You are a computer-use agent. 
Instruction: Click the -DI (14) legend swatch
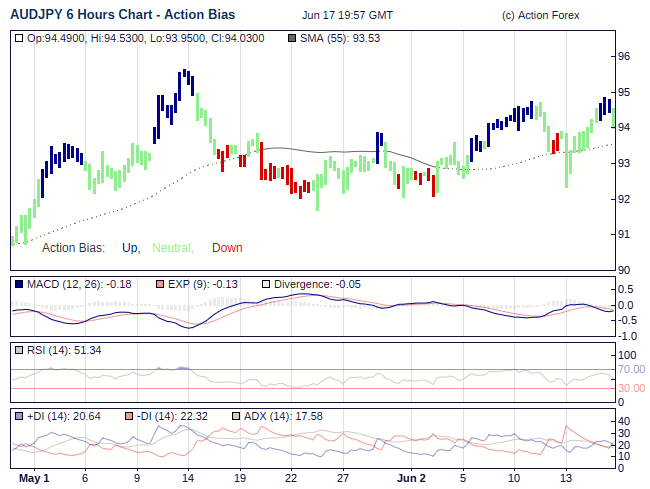(x=128, y=416)
